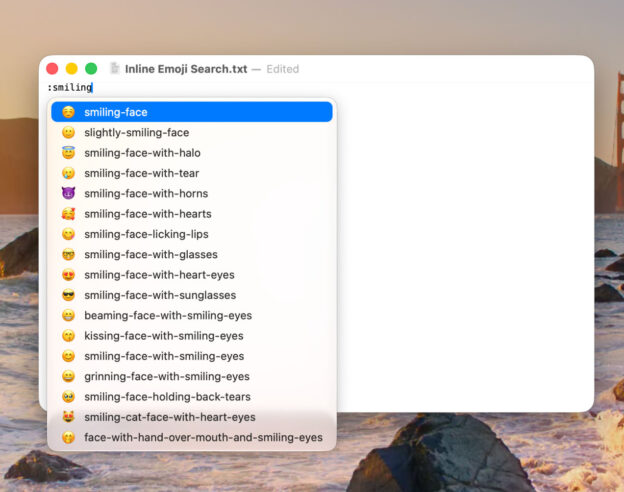624x492 pixels.
Task: Select smiling-face-licking-lips text
Action: pyautogui.click(x=146, y=234)
